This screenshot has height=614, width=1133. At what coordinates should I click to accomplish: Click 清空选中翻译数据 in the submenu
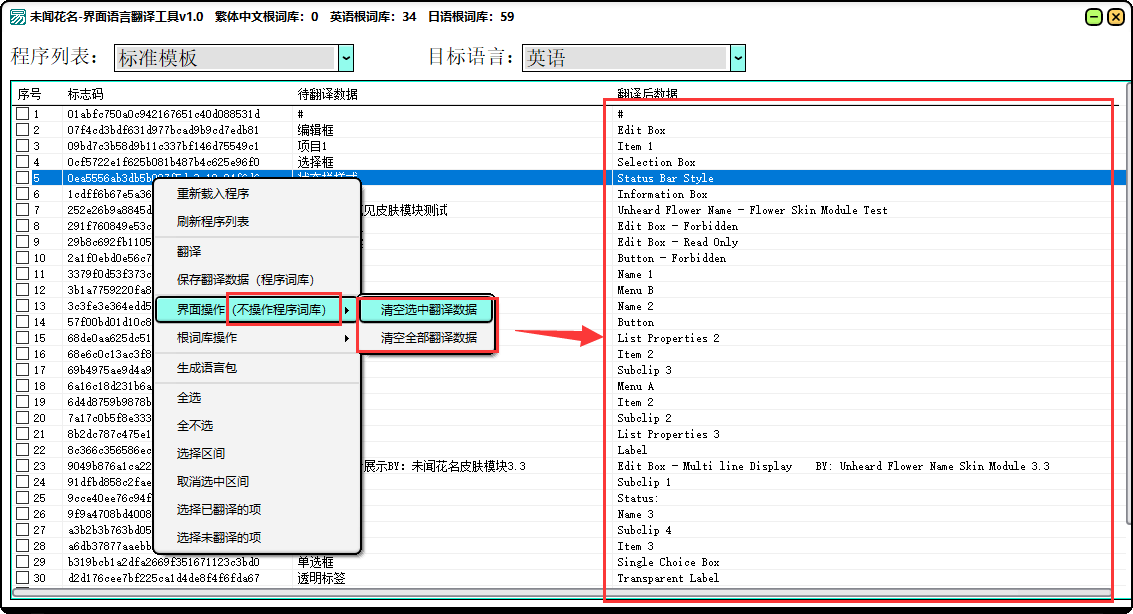[428, 310]
